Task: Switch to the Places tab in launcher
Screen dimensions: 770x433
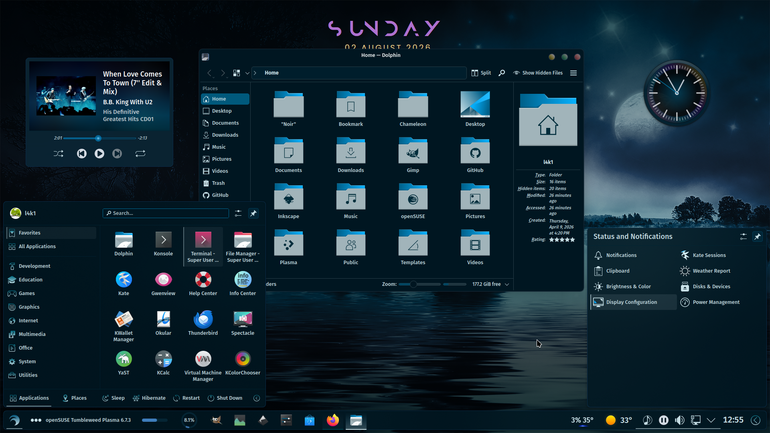Action: point(75,398)
